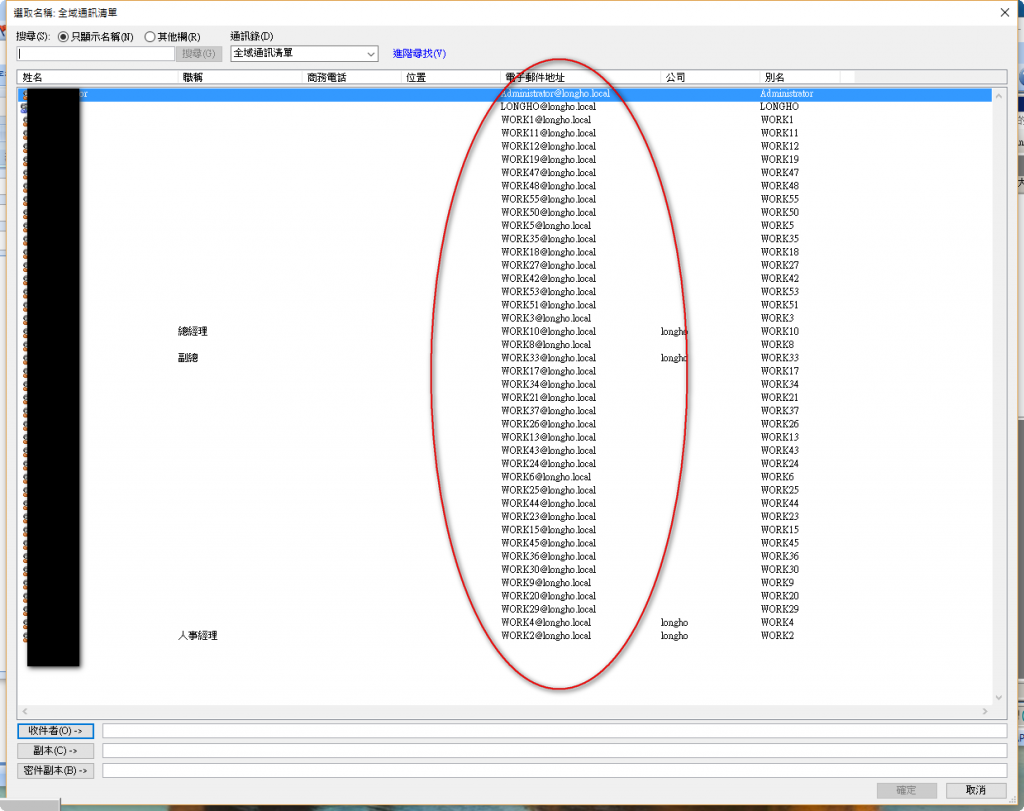
Task: Click the 密件副本 BCC text field
Action: point(554,771)
